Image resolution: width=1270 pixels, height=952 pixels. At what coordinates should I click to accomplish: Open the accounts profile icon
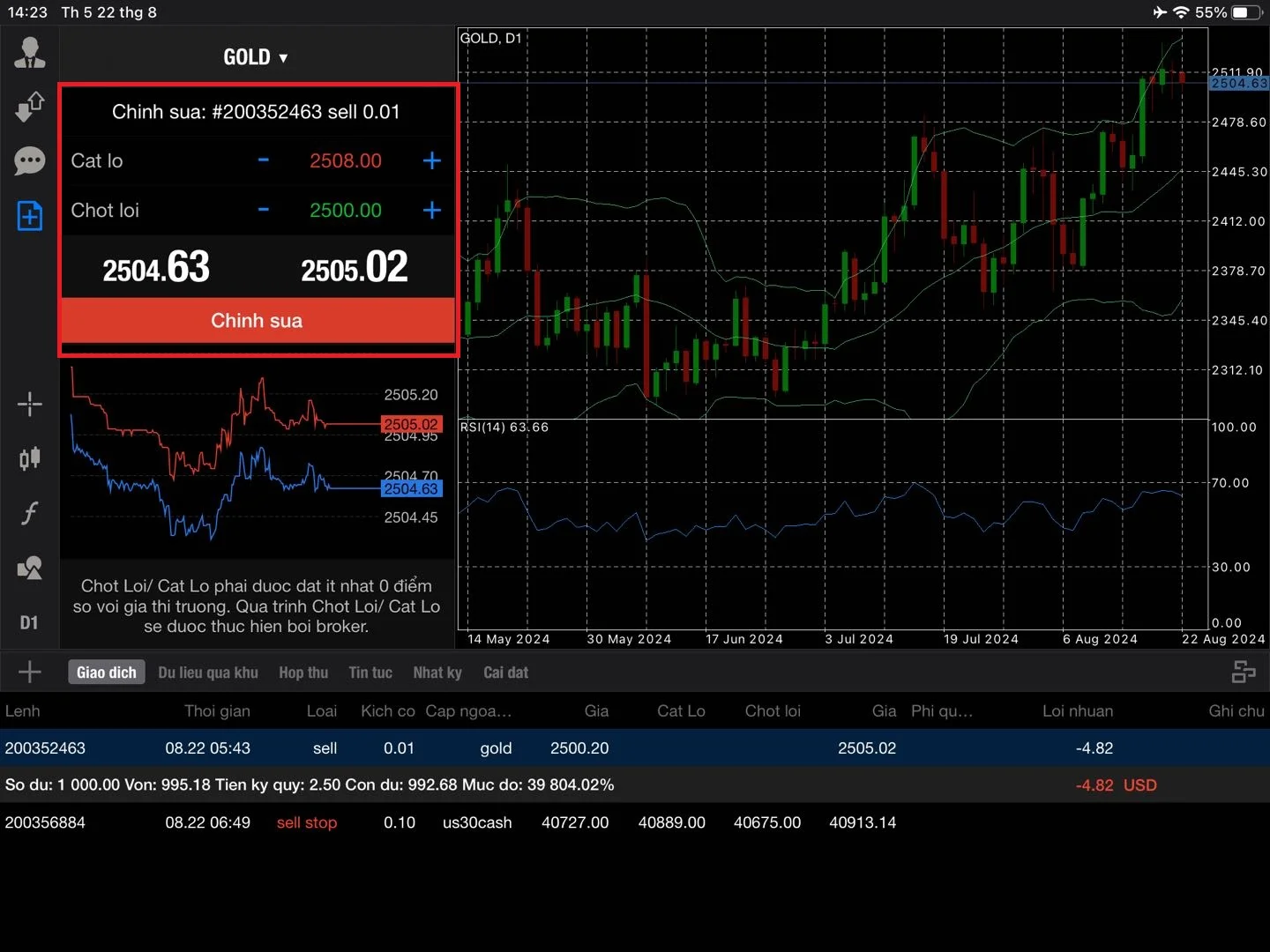[x=30, y=53]
